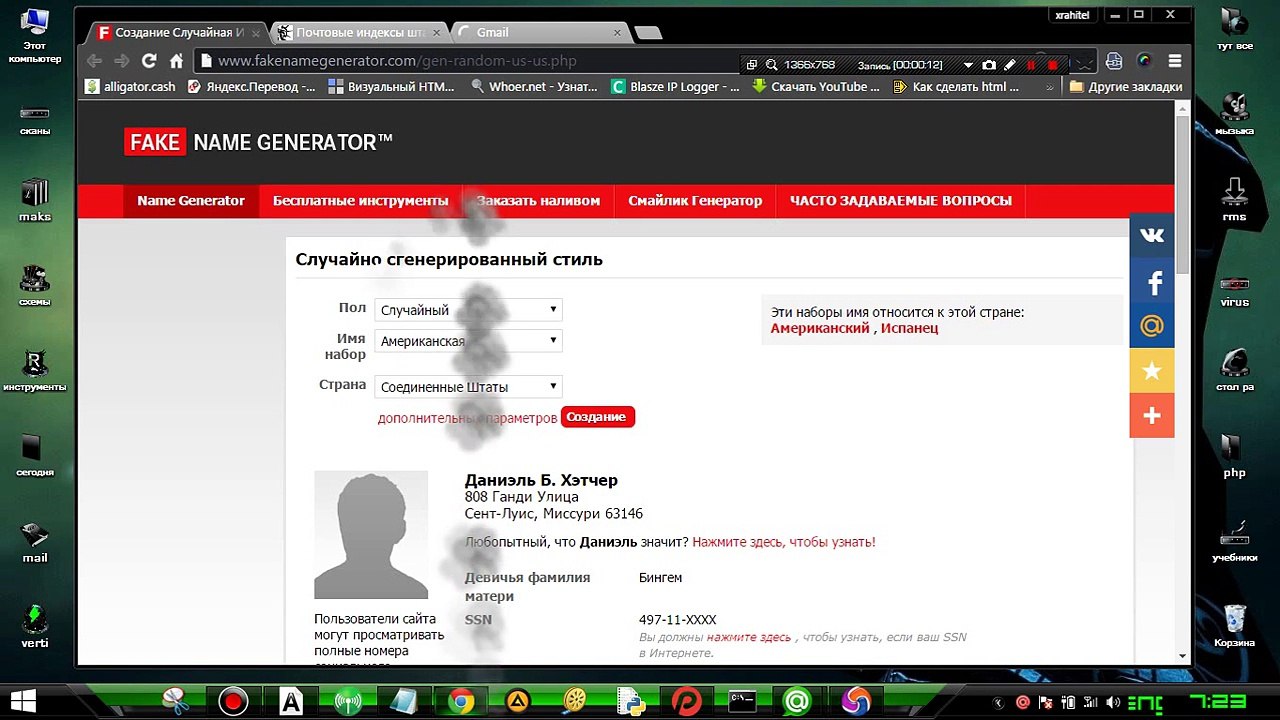Screen dimensions: 1280x720
Task: Open 'Заказать наливом' menu item
Action: 538,201
